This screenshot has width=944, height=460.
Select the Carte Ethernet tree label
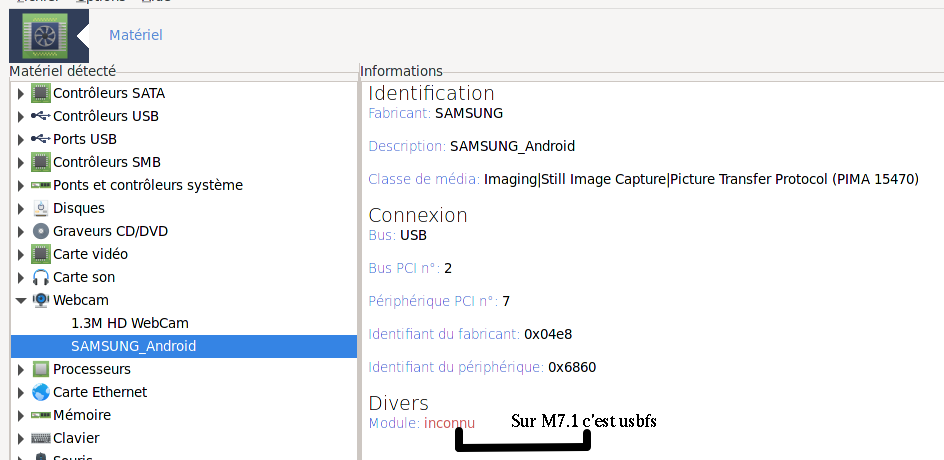(x=100, y=392)
